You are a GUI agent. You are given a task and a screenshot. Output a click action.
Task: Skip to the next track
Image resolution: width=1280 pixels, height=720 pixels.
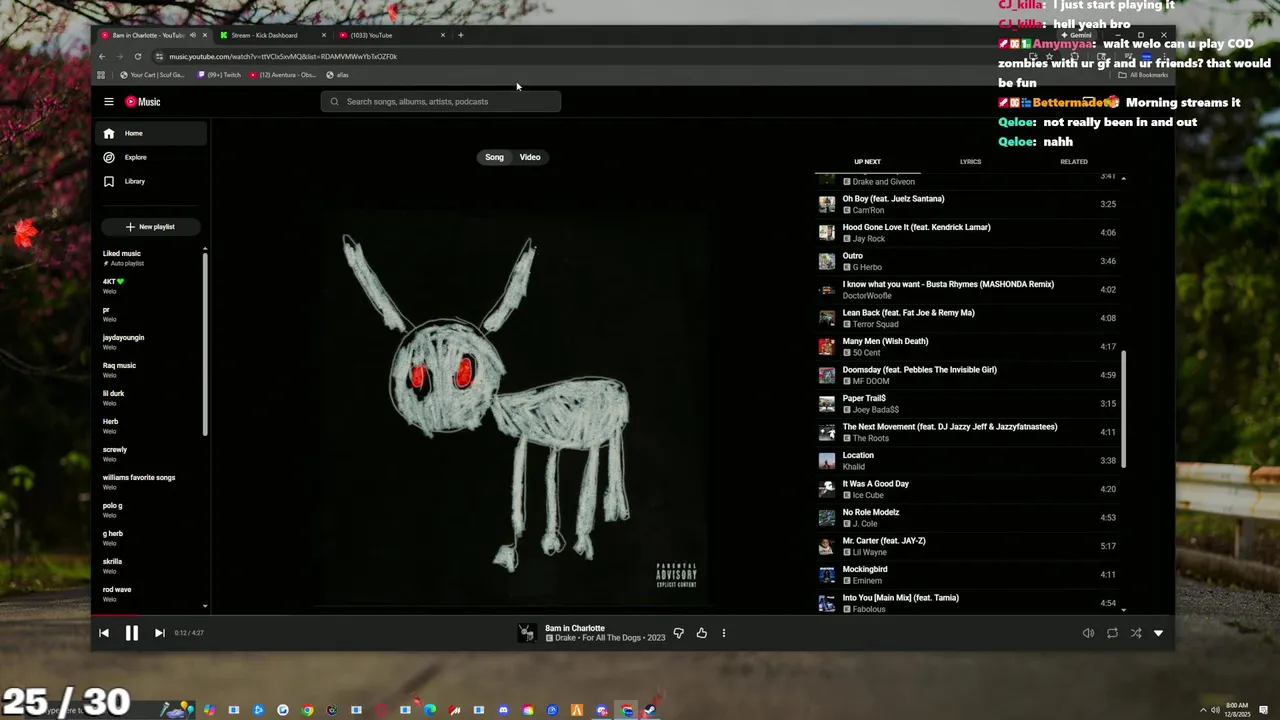[159, 633]
